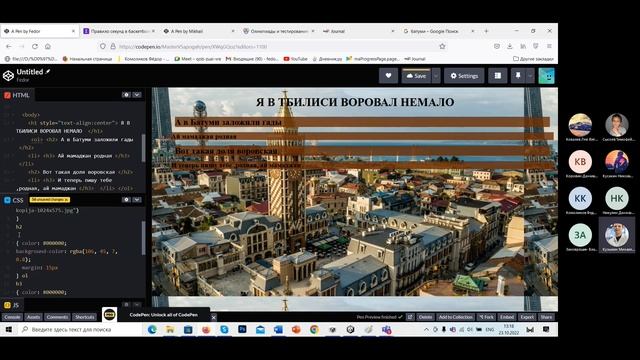The width and height of the screenshot is (640, 360).
Task: Open the Assets panel
Action: 33,317
